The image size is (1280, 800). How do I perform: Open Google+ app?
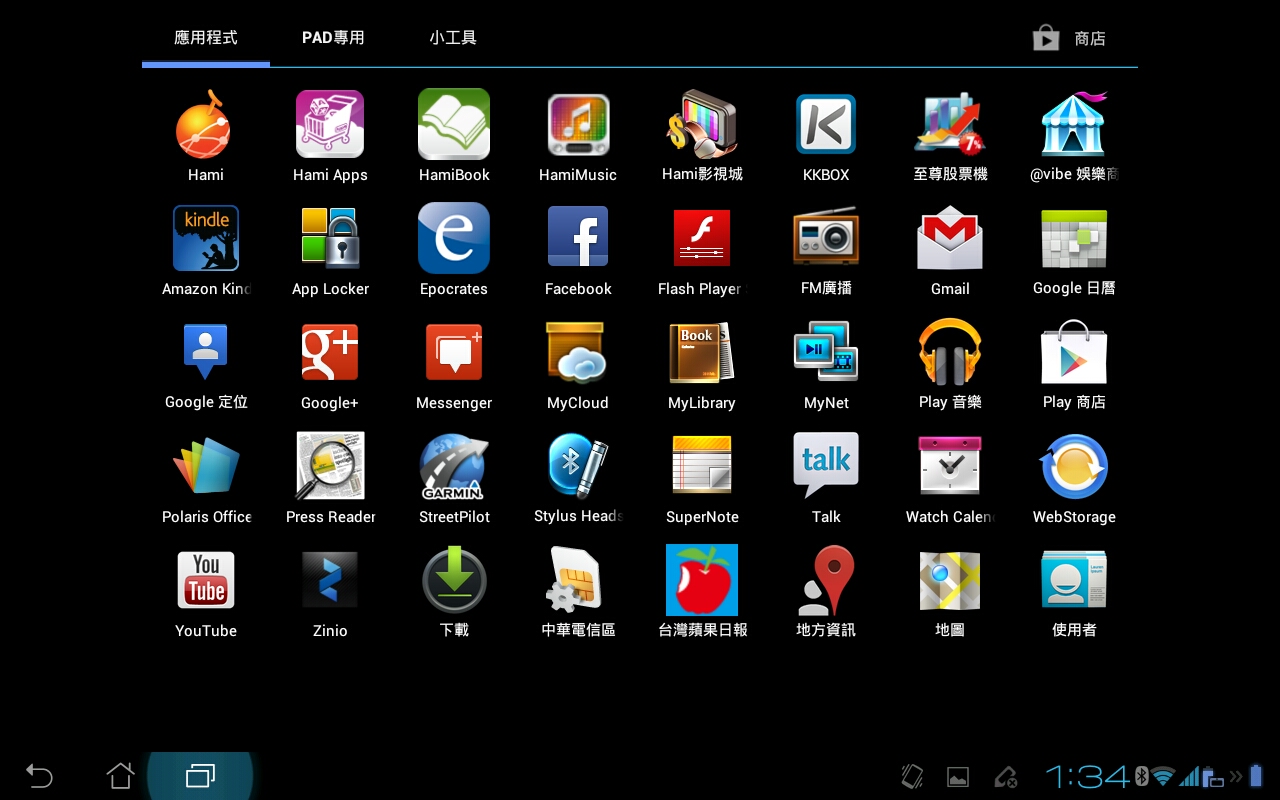(x=330, y=352)
